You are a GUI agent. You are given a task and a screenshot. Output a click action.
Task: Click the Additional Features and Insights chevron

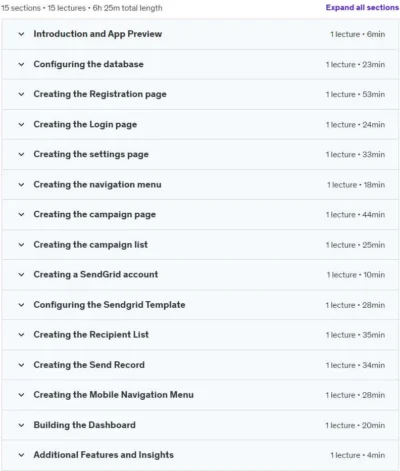coord(21,455)
